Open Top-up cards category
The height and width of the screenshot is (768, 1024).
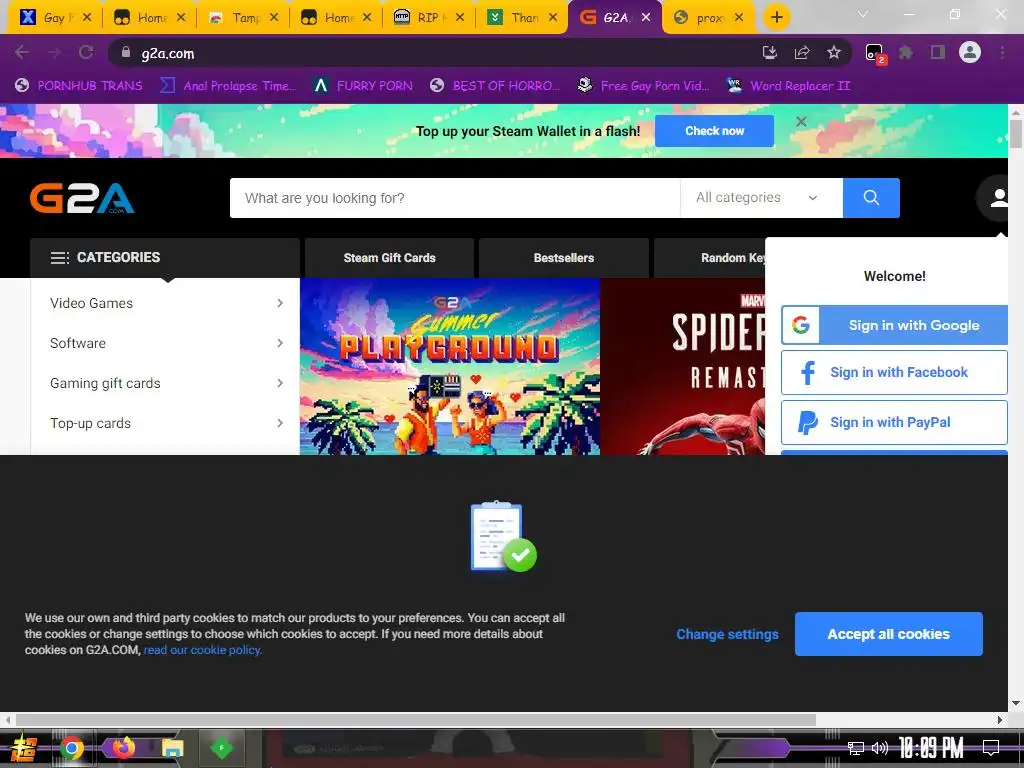(x=90, y=423)
